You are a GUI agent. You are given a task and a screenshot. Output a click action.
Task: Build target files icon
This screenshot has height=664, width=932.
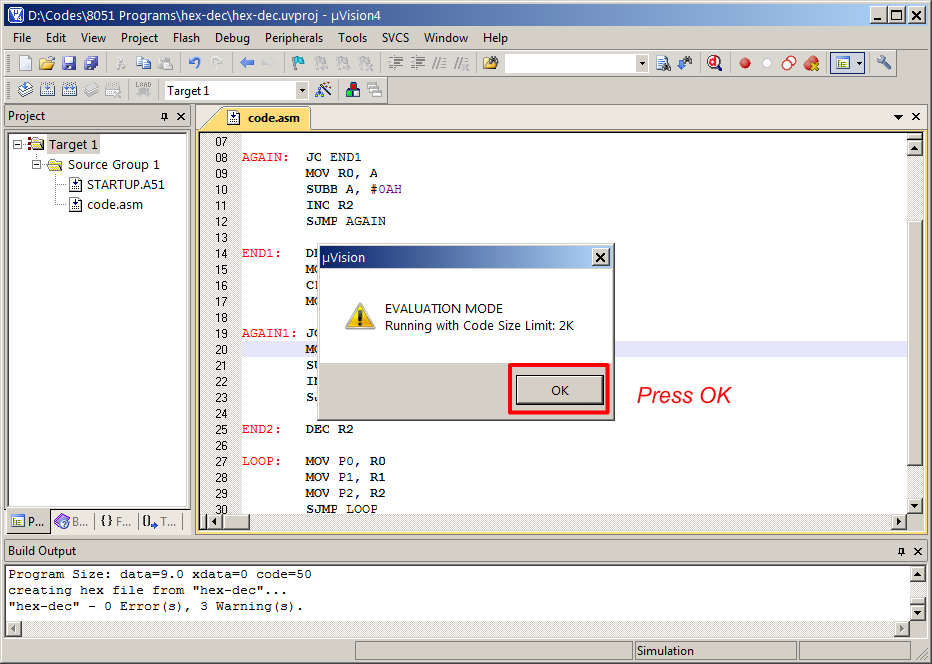tap(48, 90)
